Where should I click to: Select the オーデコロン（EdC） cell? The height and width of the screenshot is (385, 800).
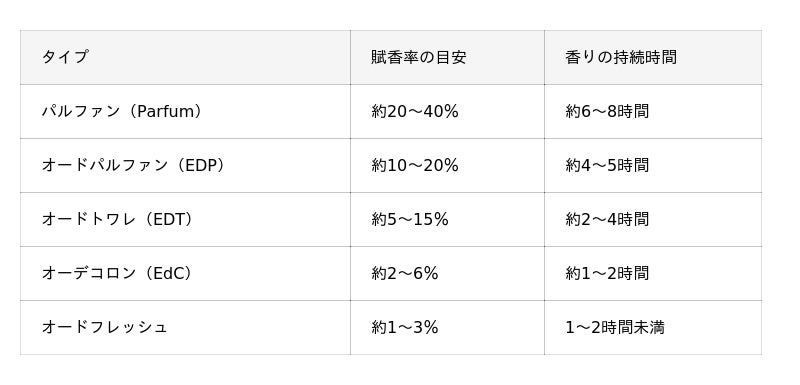[185, 274]
